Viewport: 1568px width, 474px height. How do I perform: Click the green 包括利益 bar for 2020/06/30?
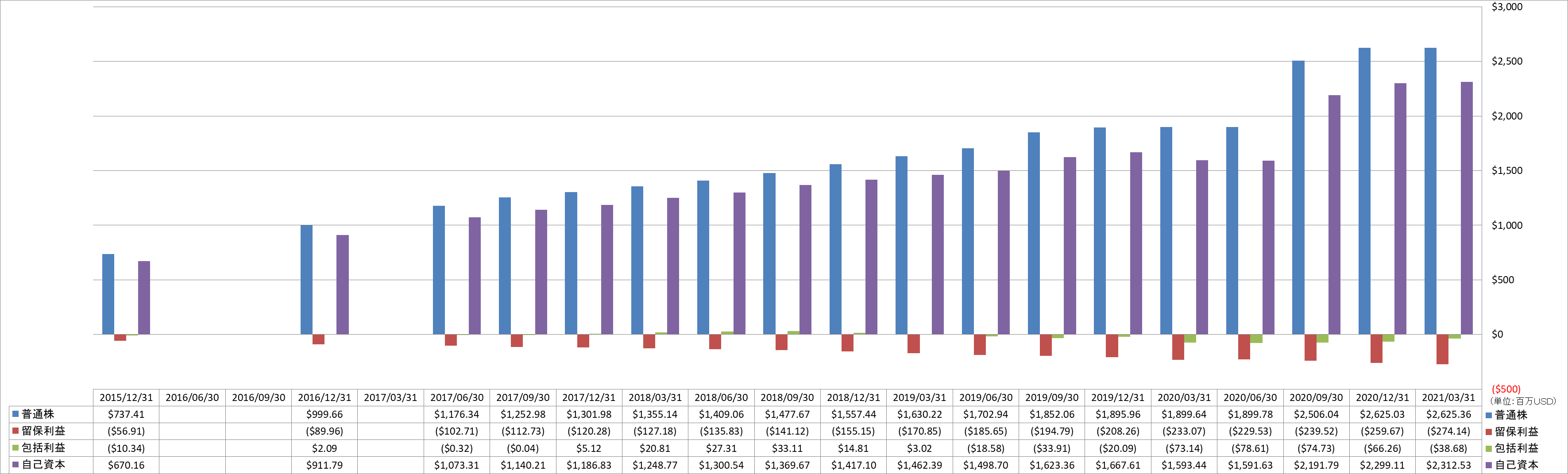click(x=1256, y=338)
